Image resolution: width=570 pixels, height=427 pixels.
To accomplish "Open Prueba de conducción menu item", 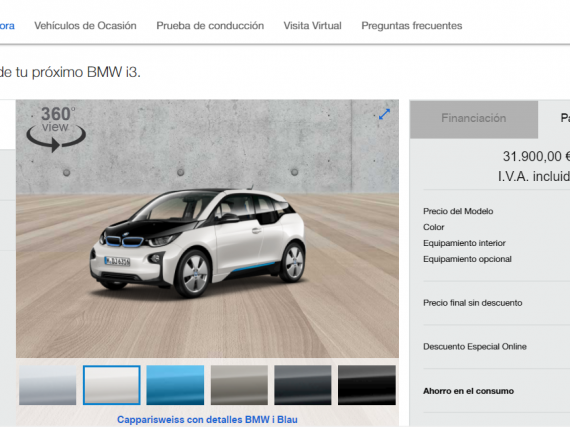I will (x=210, y=26).
